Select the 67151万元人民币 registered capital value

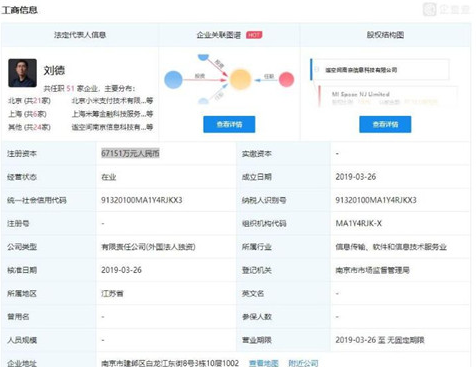tap(130, 153)
